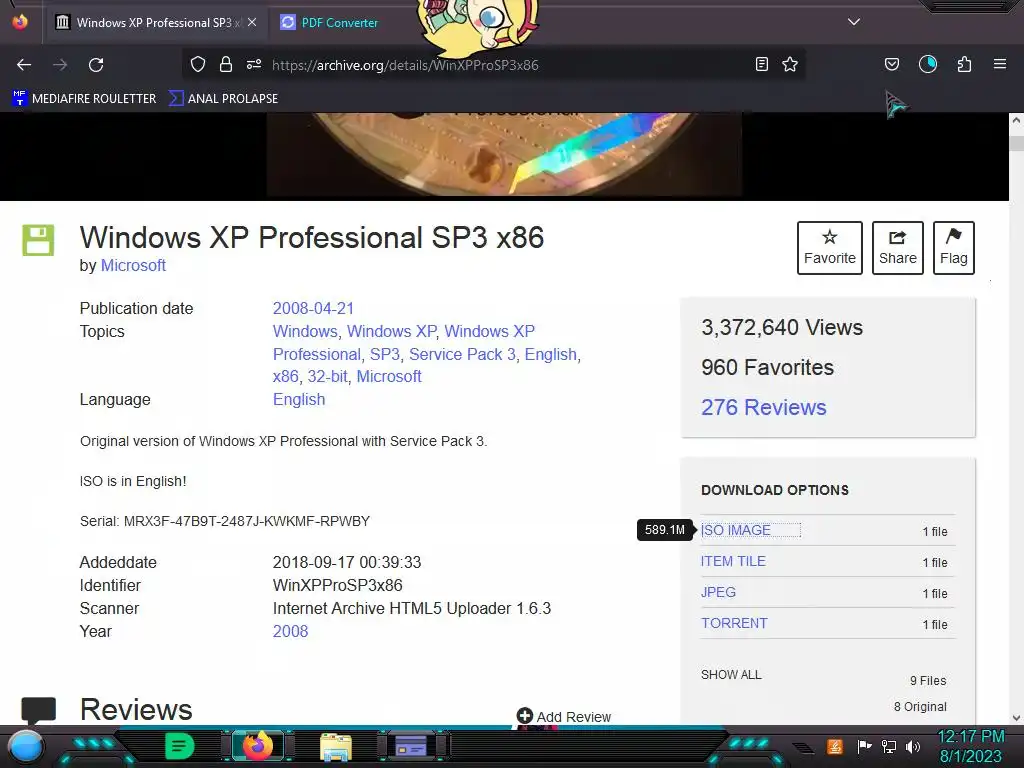The height and width of the screenshot is (768, 1024).
Task: Download the ITEM TILE file
Action: point(733,561)
